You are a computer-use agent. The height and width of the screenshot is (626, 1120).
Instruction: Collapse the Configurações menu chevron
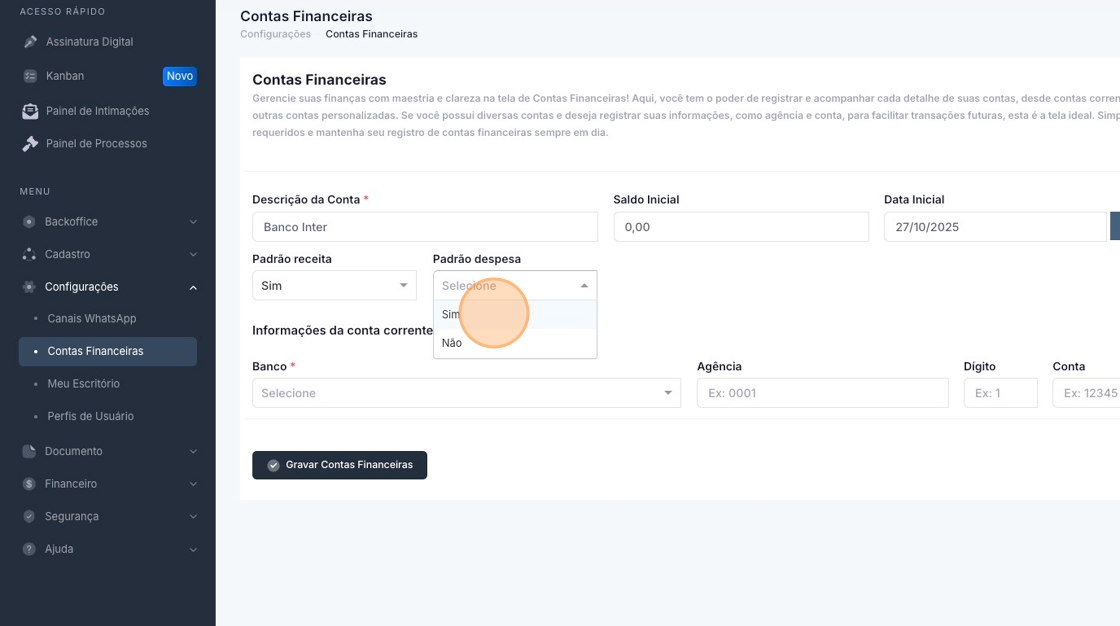tap(193, 287)
